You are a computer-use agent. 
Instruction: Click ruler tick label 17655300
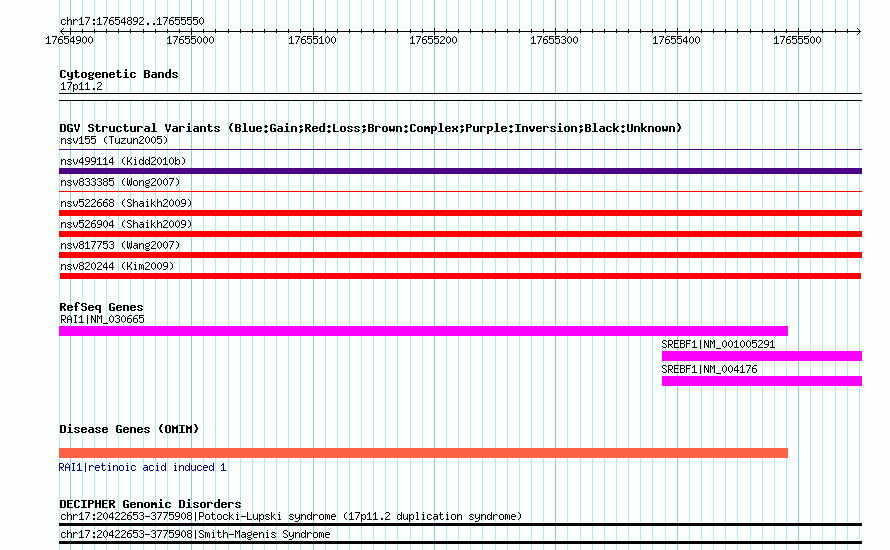coord(554,40)
